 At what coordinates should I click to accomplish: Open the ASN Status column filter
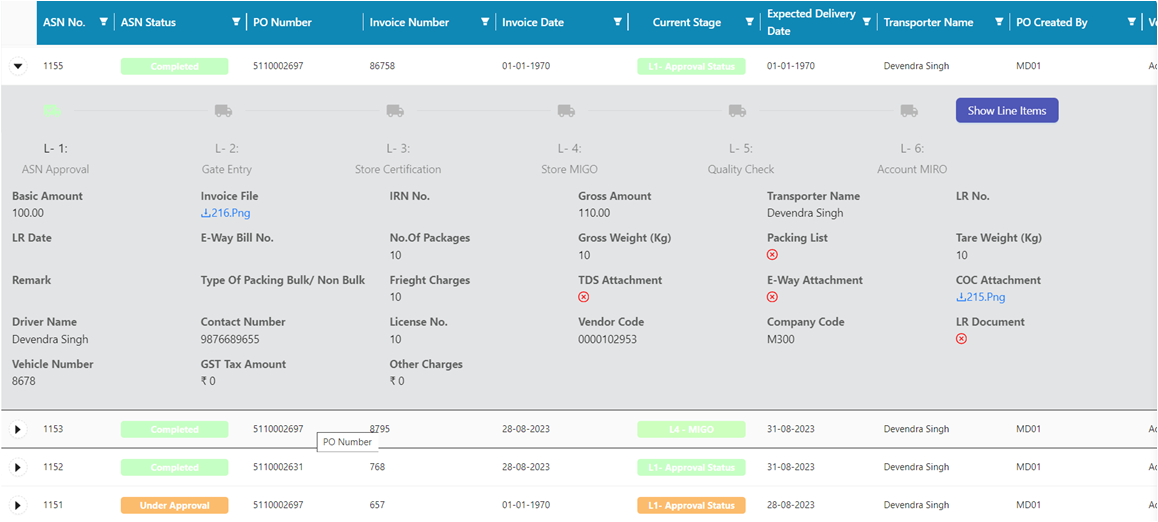coord(236,22)
